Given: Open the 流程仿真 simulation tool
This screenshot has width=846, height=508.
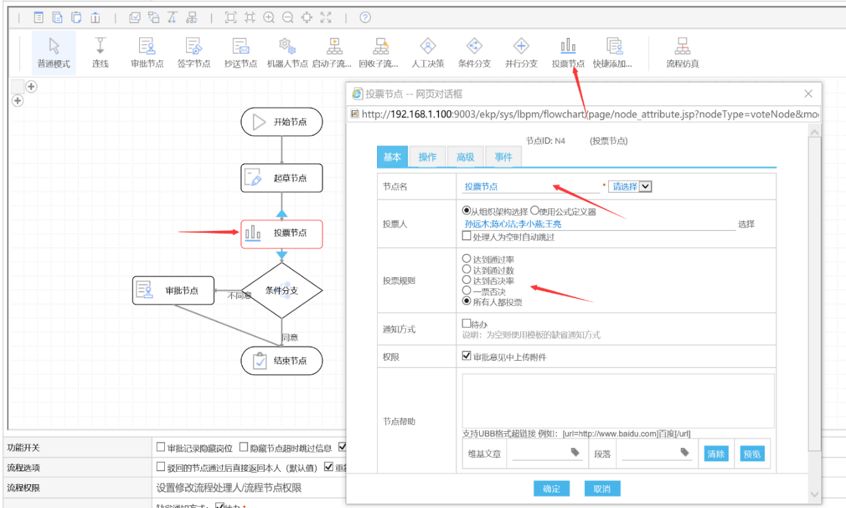Looking at the screenshot, I should tap(682, 51).
